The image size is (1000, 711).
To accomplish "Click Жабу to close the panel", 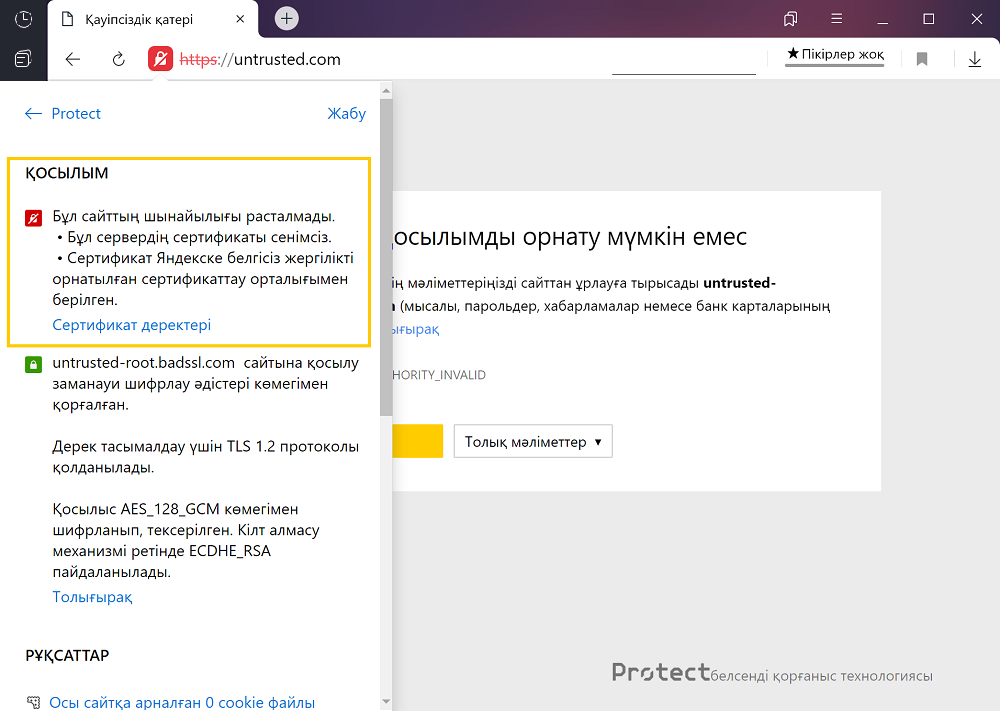I will click(346, 114).
